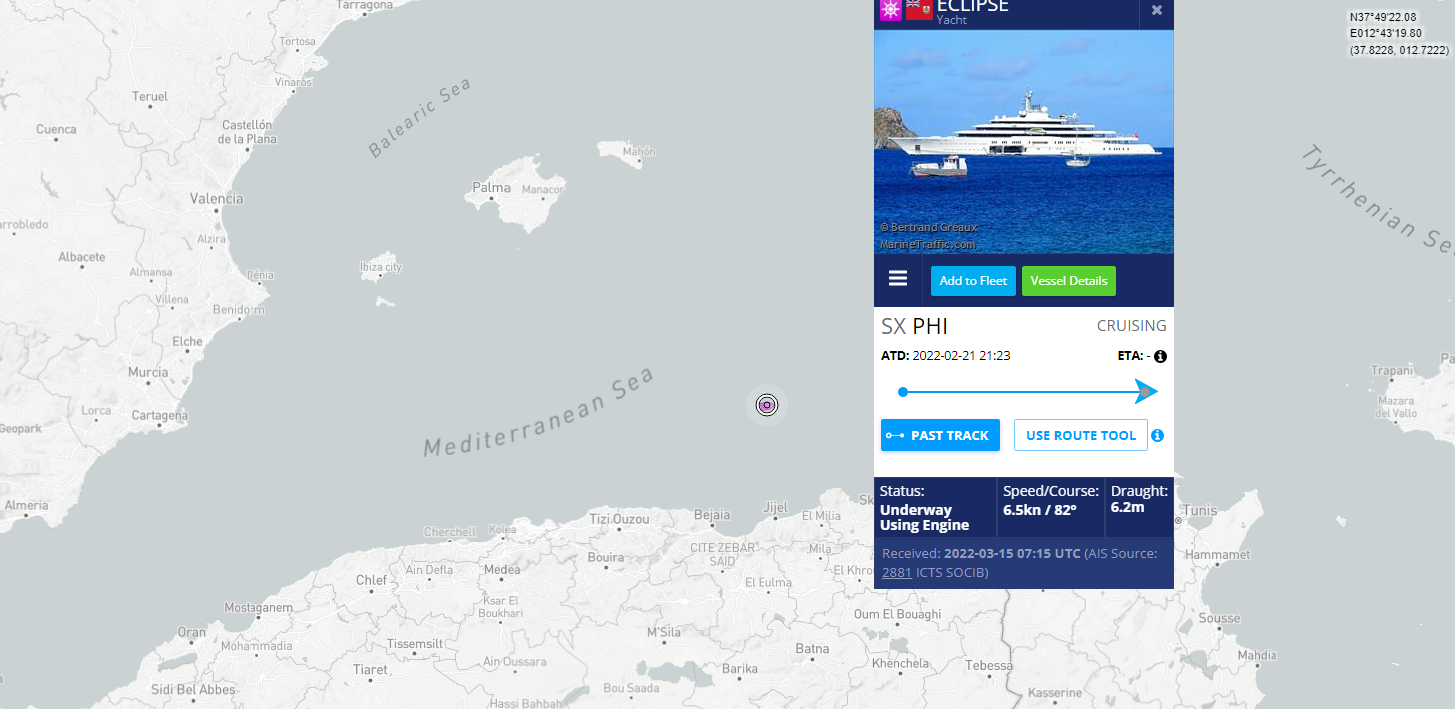Click the voyage progress arrow endpoint

[1146, 392]
